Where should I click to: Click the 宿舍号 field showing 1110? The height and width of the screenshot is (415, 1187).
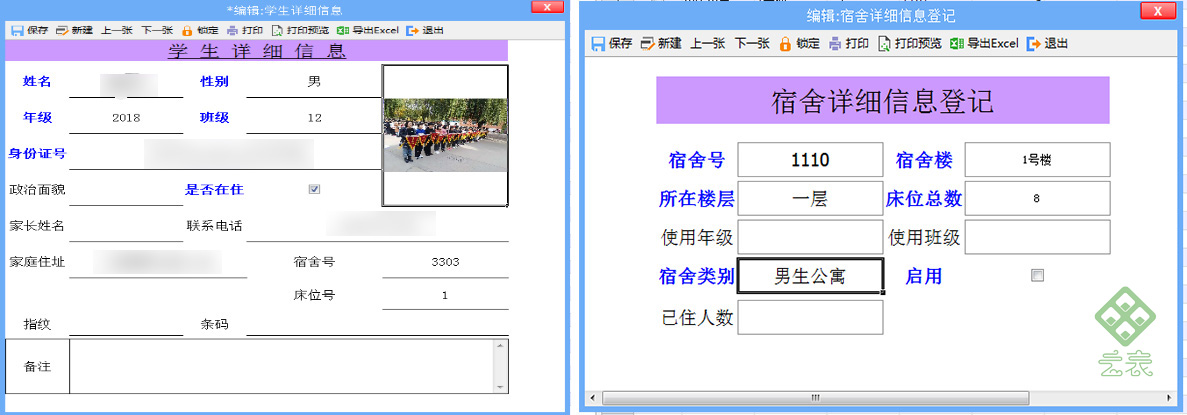810,160
